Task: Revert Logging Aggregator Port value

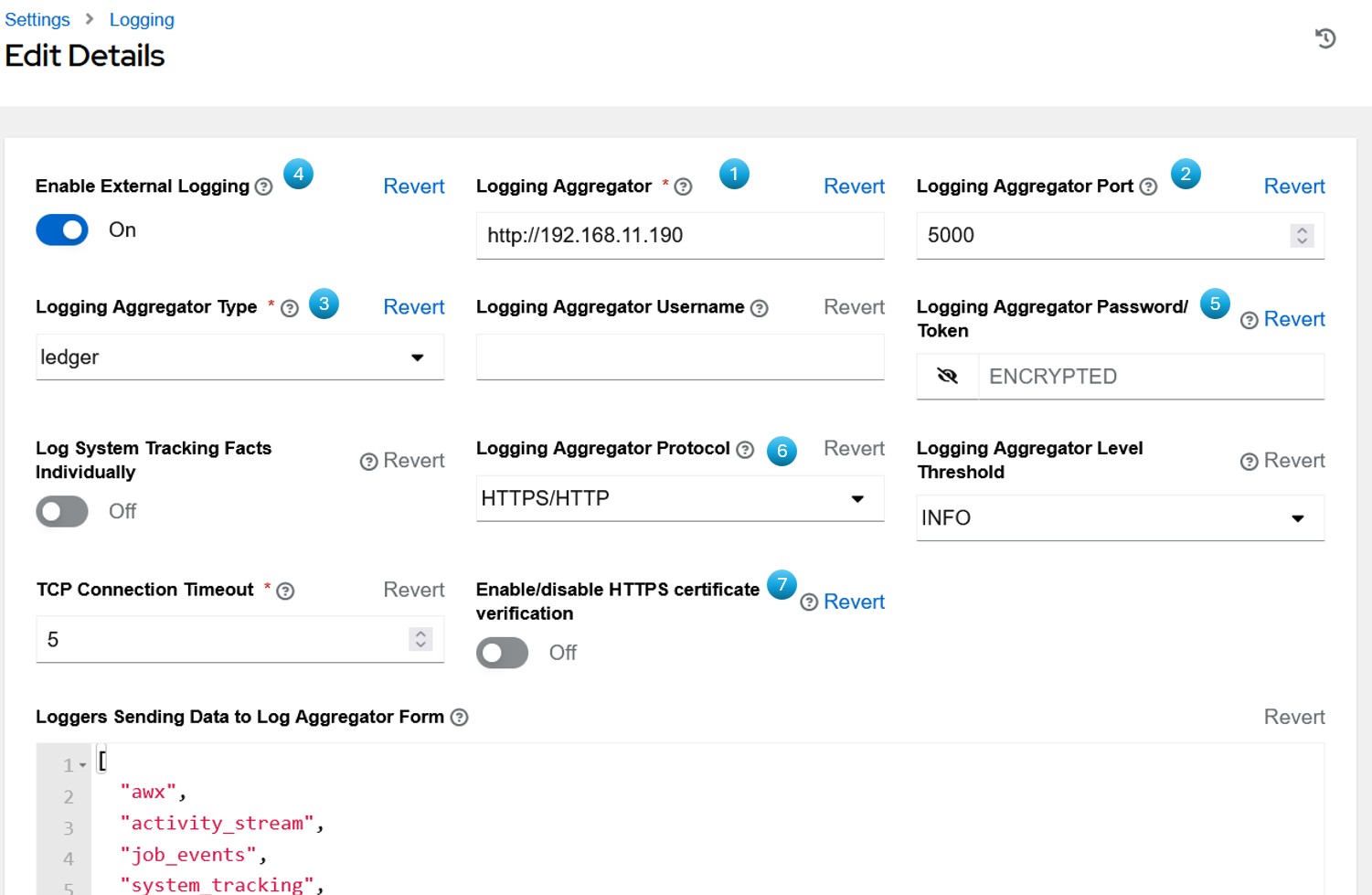Action: (x=1294, y=186)
